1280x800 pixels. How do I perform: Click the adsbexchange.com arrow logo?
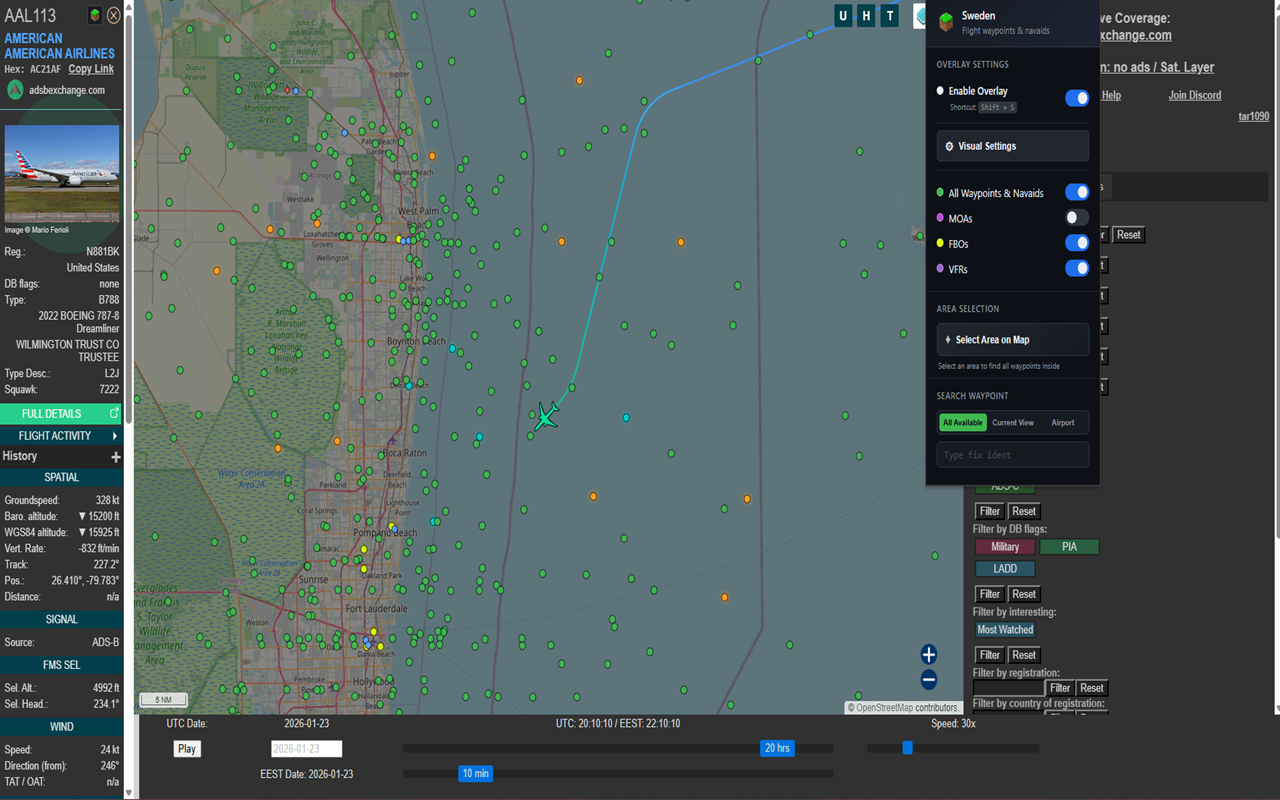pos(15,90)
